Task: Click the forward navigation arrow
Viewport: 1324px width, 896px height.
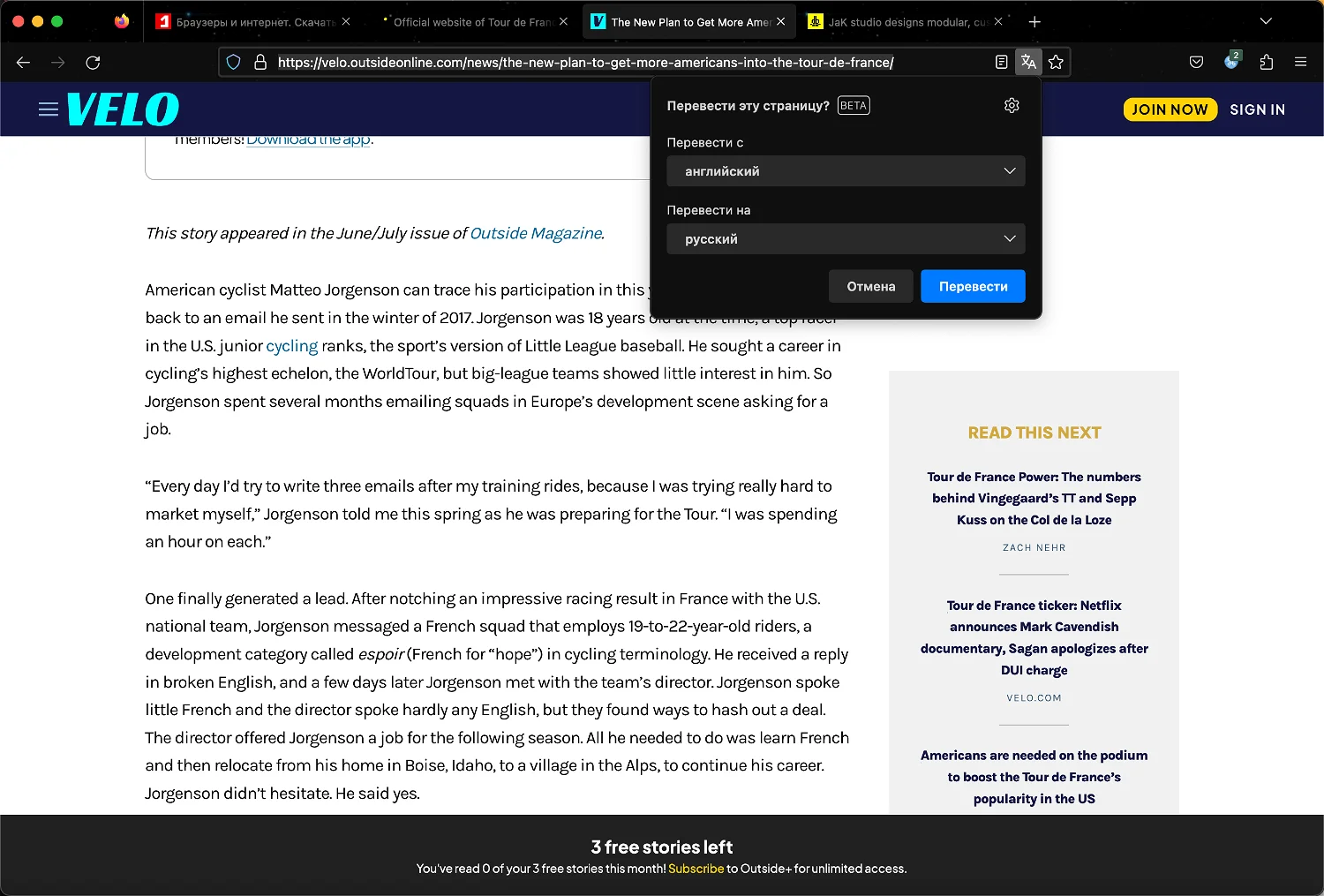Action: [58, 63]
